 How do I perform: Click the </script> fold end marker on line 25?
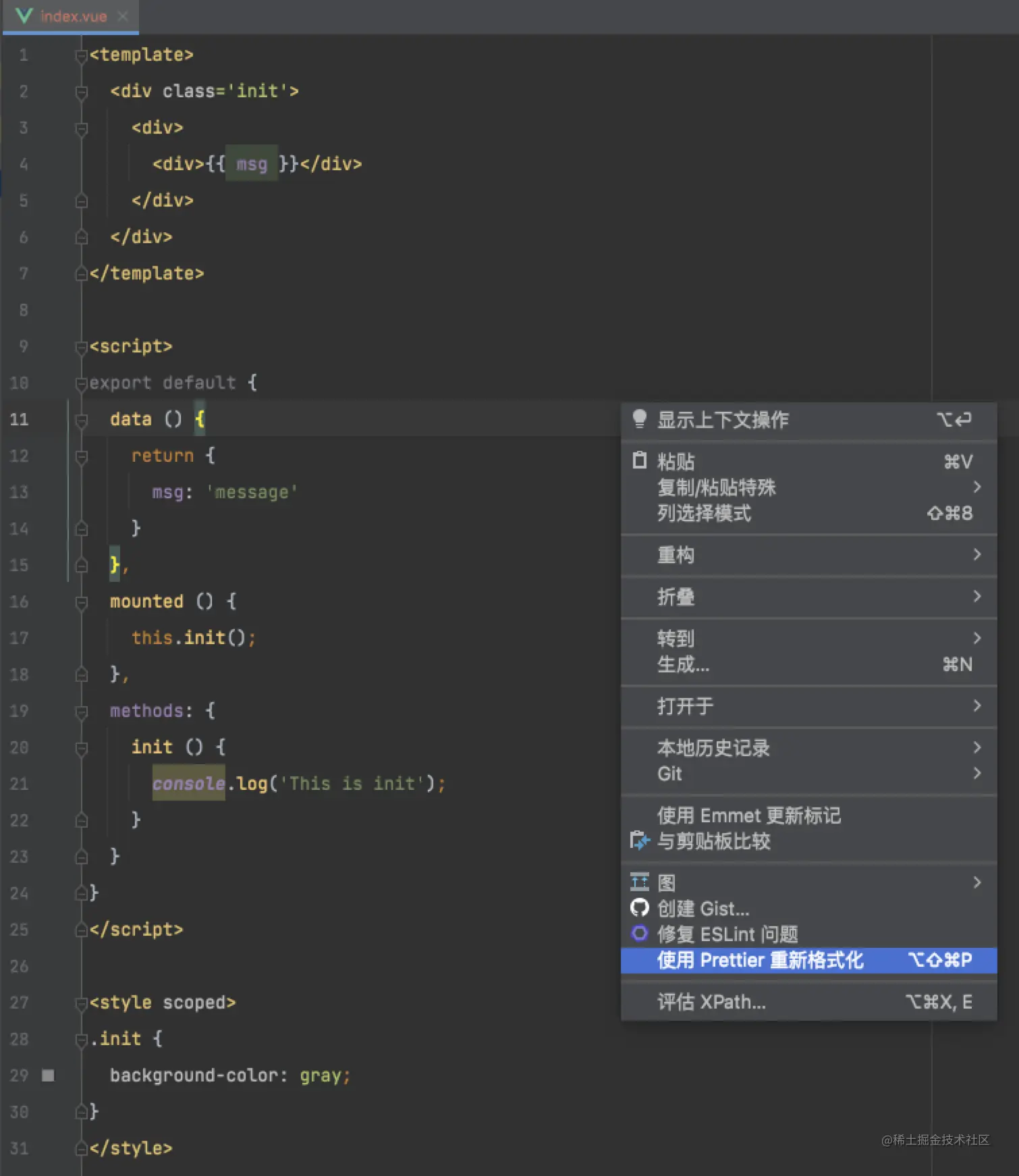click(82, 930)
